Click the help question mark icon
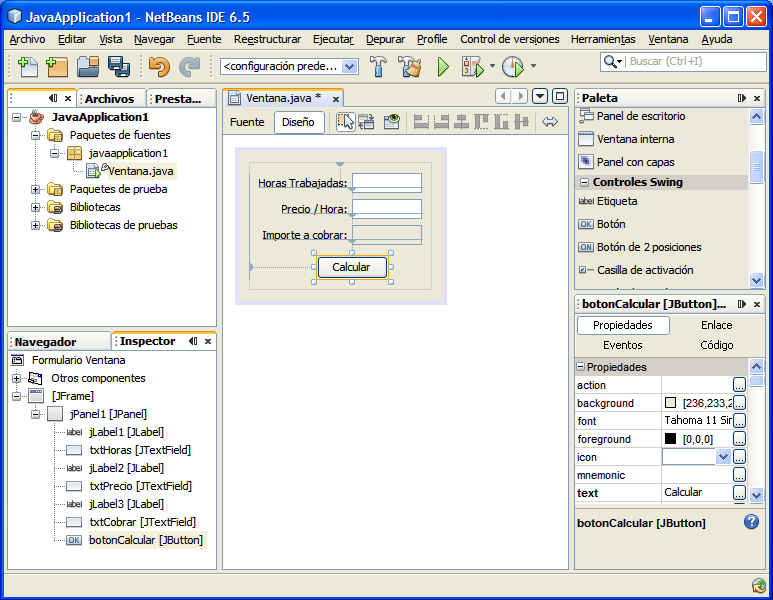 tap(751, 522)
